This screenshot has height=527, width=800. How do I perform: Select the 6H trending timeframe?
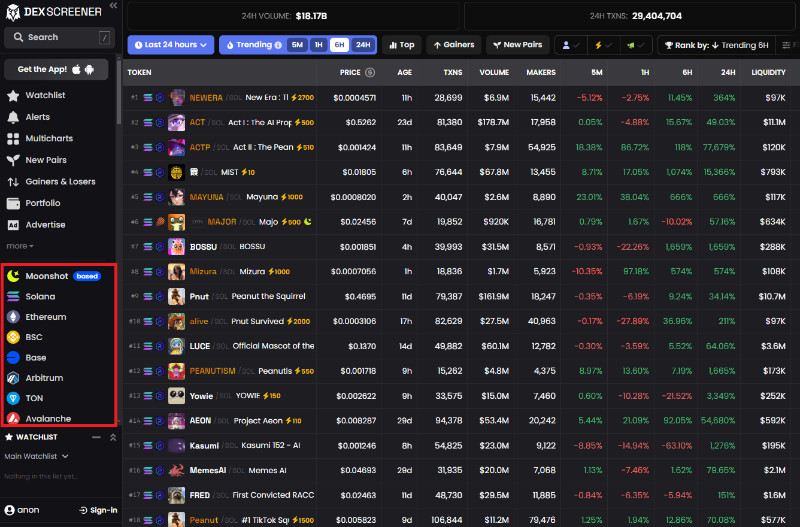(339, 45)
